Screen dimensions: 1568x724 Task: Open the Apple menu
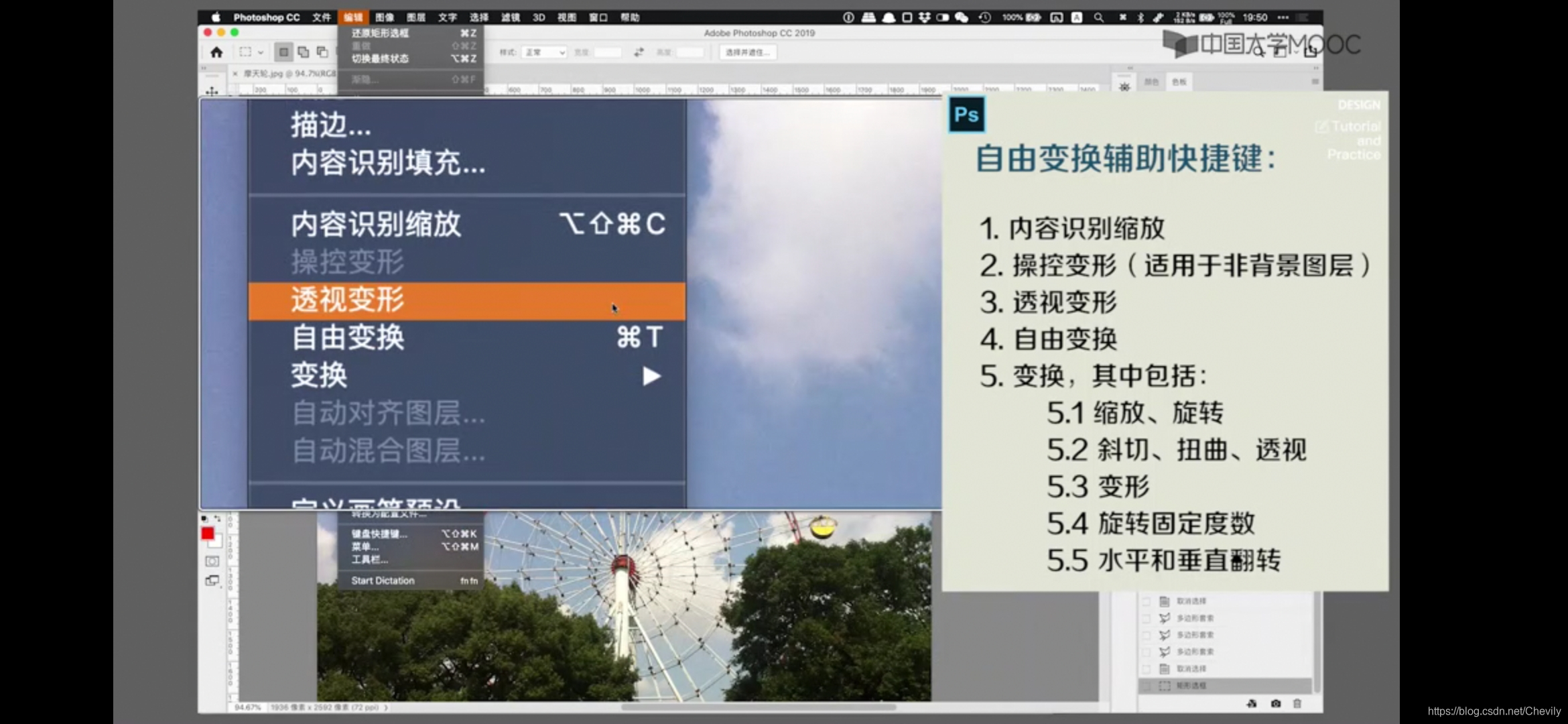pos(216,17)
